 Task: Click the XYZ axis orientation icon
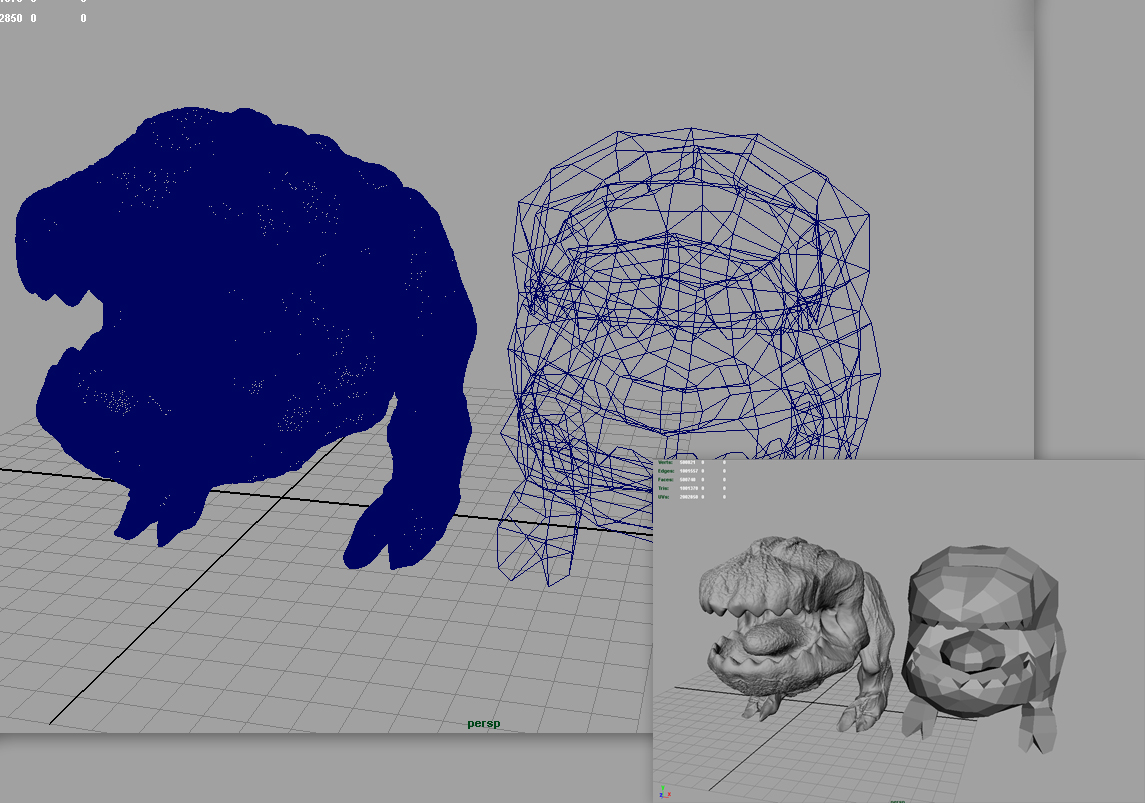point(663,792)
